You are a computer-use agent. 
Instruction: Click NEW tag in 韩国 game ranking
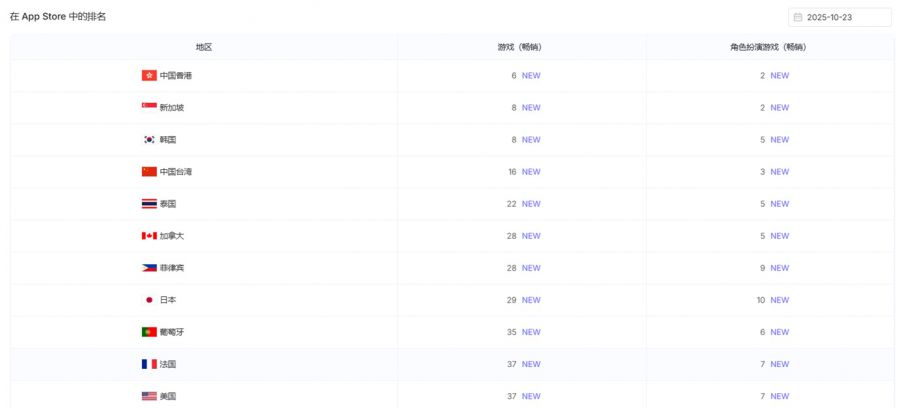pyautogui.click(x=531, y=139)
